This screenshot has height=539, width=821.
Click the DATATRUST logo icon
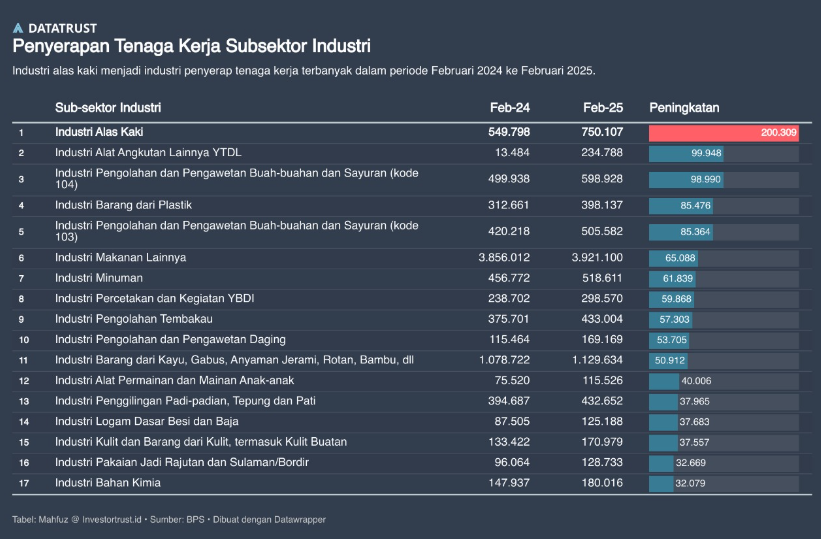click(18, 28)
